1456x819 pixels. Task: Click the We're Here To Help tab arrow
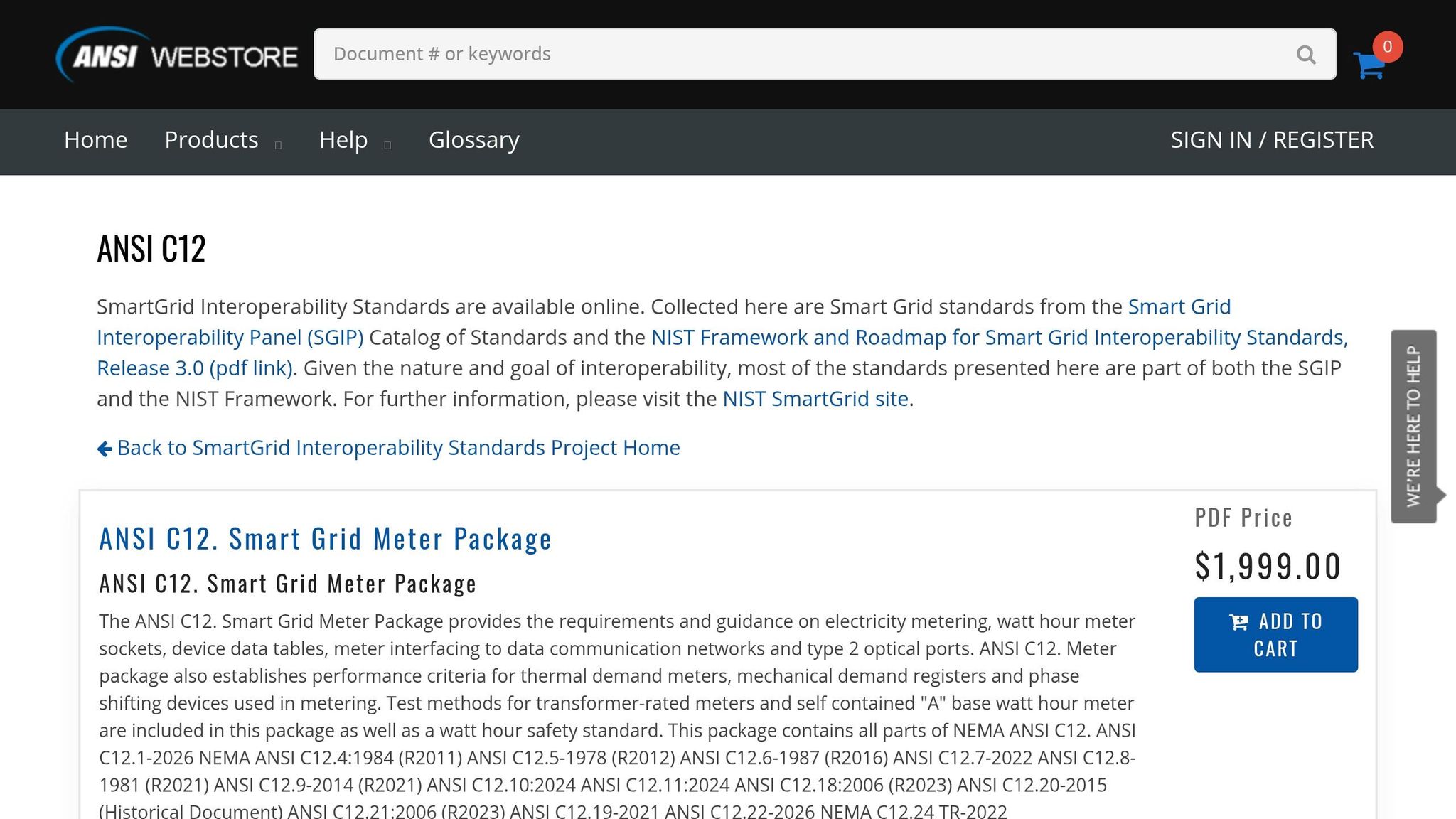tap(1441, 495)
